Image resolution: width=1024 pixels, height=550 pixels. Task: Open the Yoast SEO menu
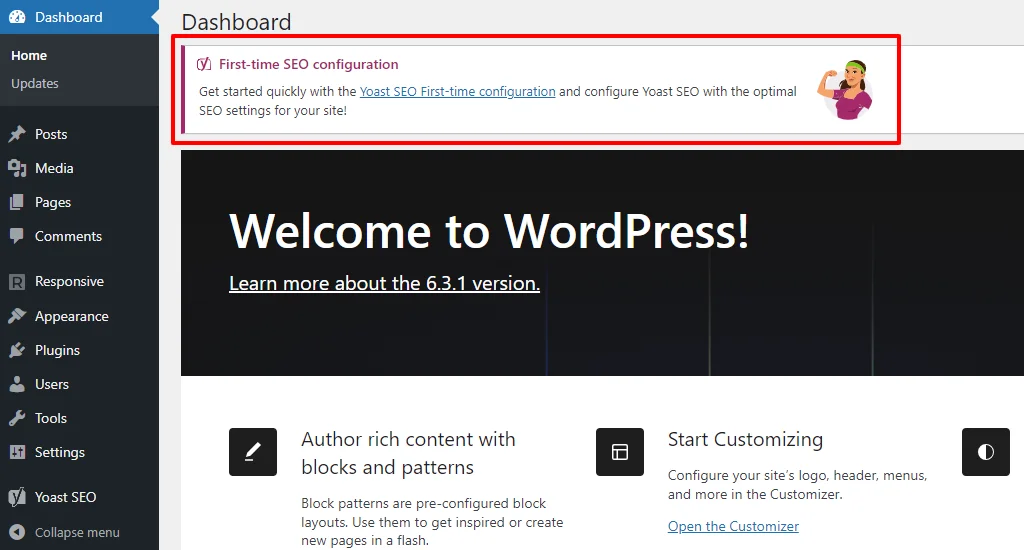[x=79, y=497]
